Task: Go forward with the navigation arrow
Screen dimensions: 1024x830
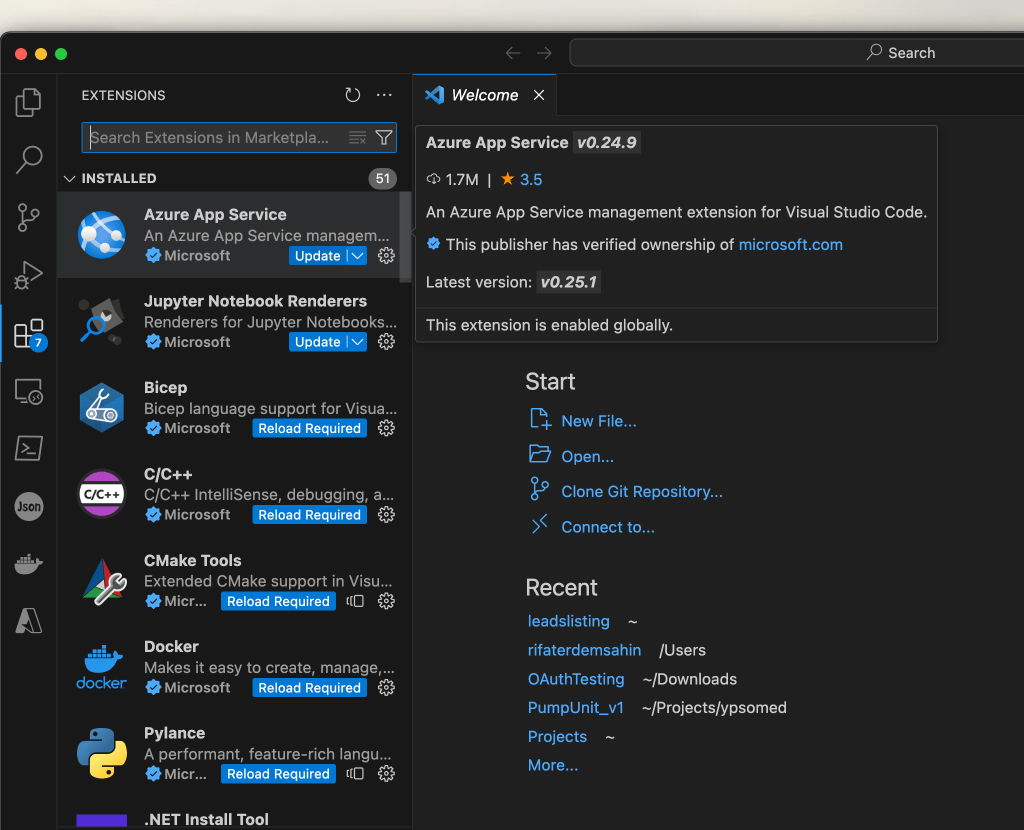Action: click(544, 53)
